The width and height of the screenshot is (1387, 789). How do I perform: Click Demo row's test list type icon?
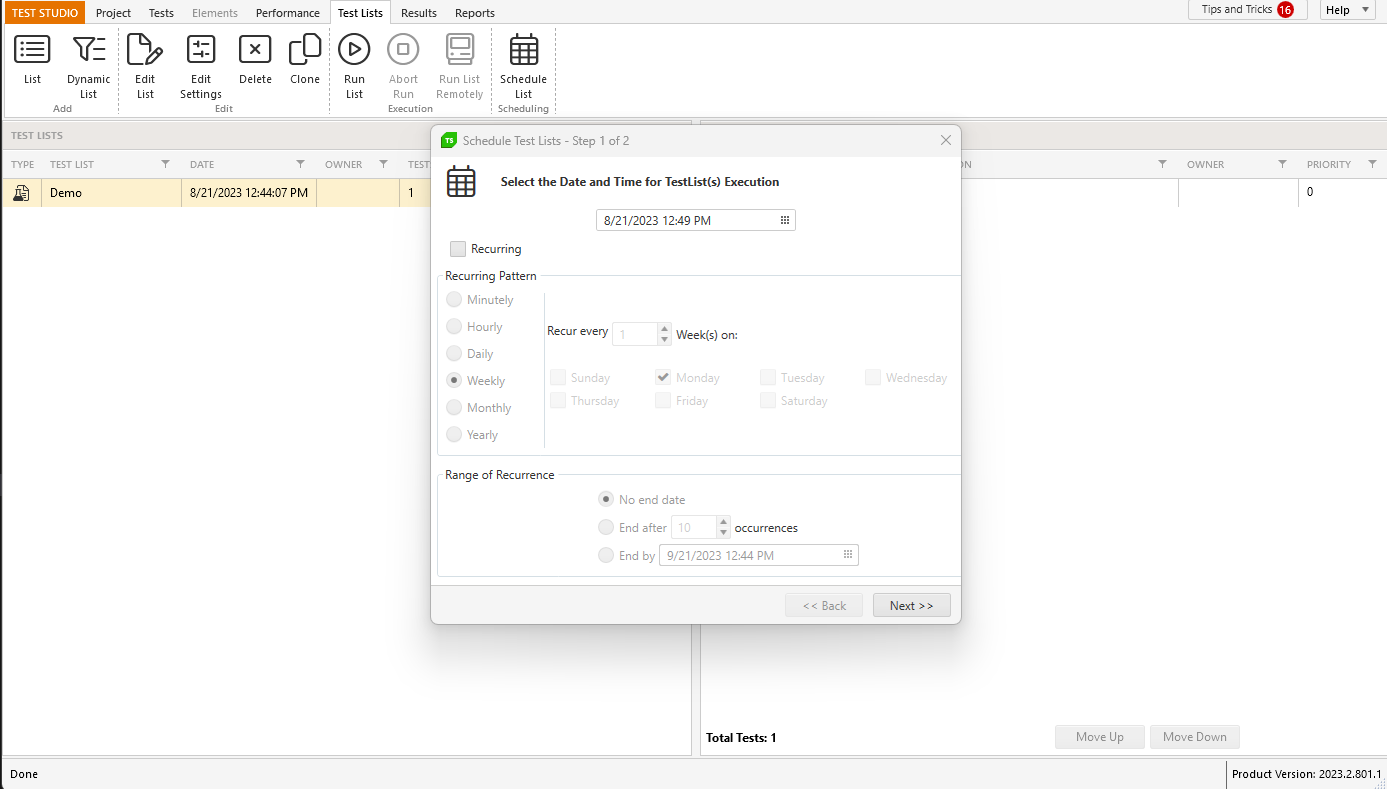click(x=21, y=193)
